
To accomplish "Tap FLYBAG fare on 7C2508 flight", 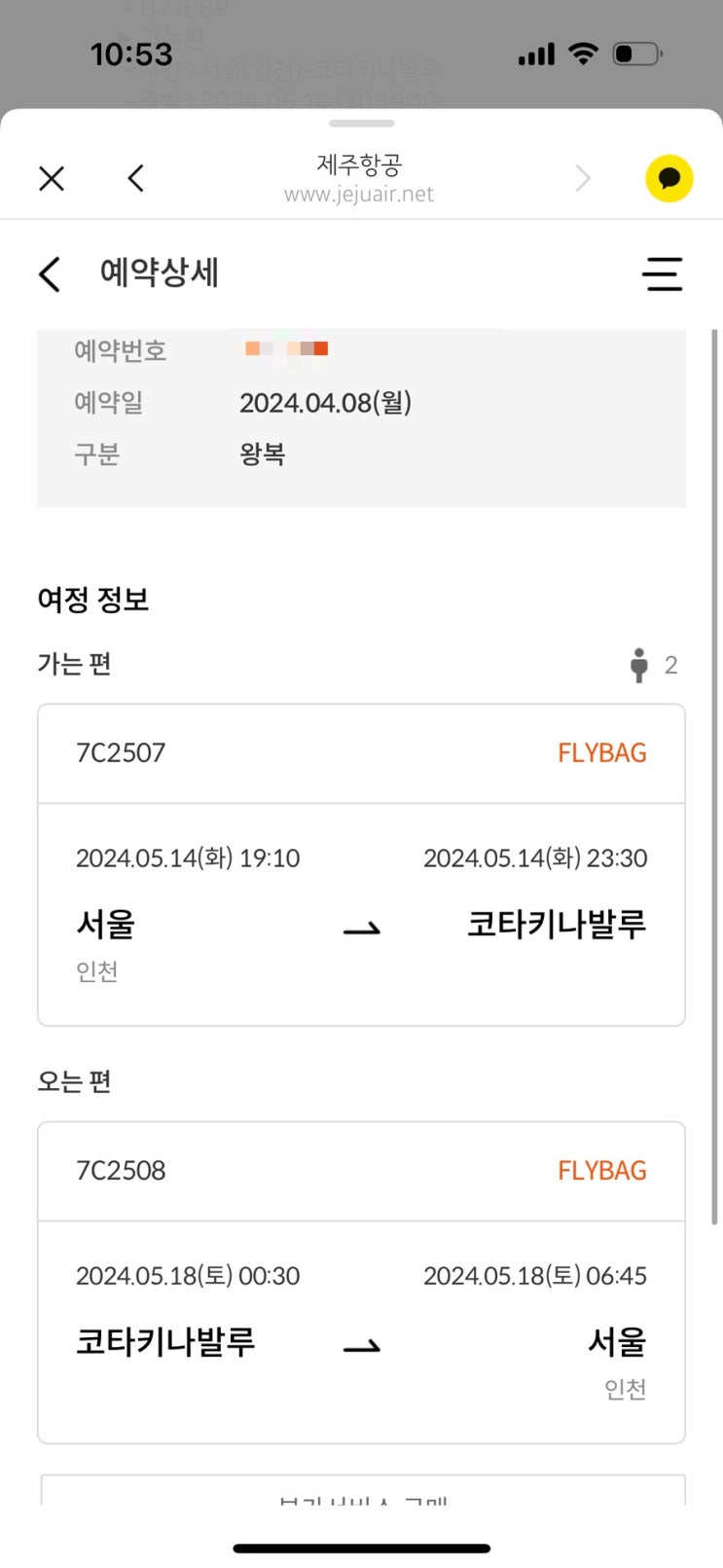I will click(x=601, y=1170).
